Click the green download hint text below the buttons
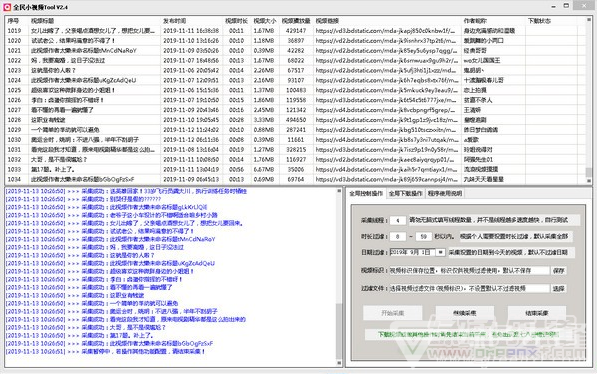This screenshot has width=597, height=374. pyautogui.click(x=468, y=334)
